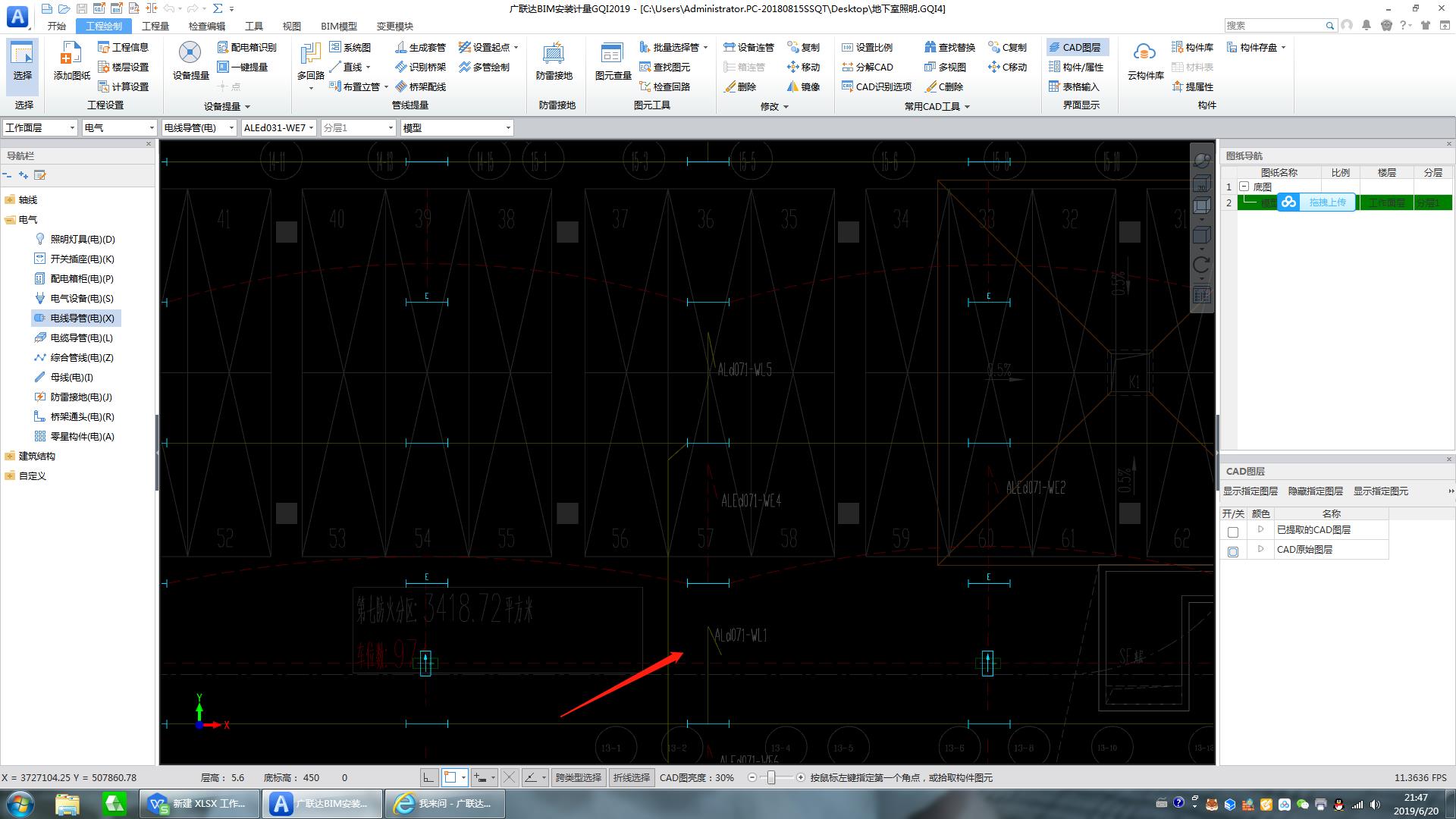
Task: Switch to 变更模块 ribbon tab
Action: point(394,26)
